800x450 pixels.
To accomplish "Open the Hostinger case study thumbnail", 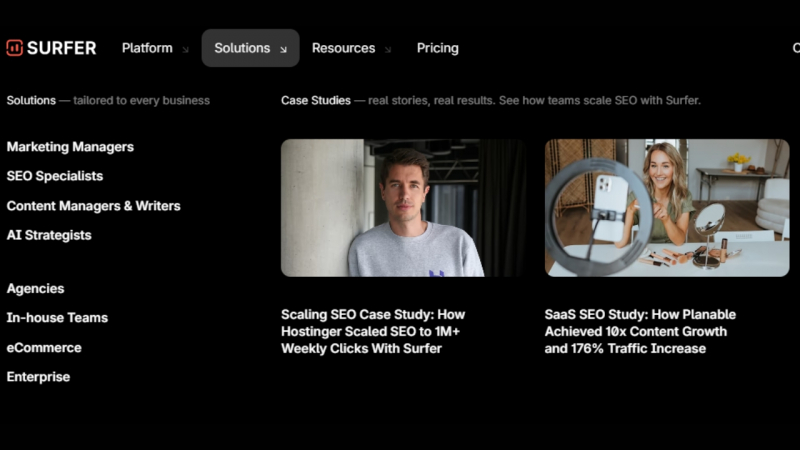I will 403,208.
